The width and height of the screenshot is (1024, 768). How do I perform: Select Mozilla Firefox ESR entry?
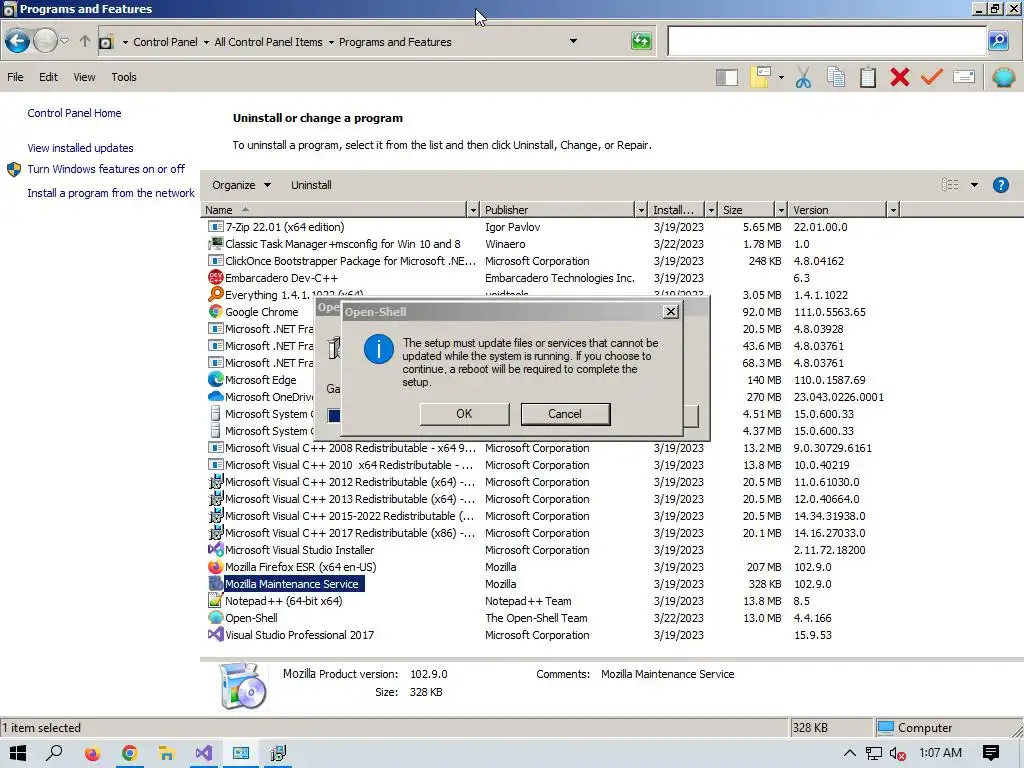point(300,567)
